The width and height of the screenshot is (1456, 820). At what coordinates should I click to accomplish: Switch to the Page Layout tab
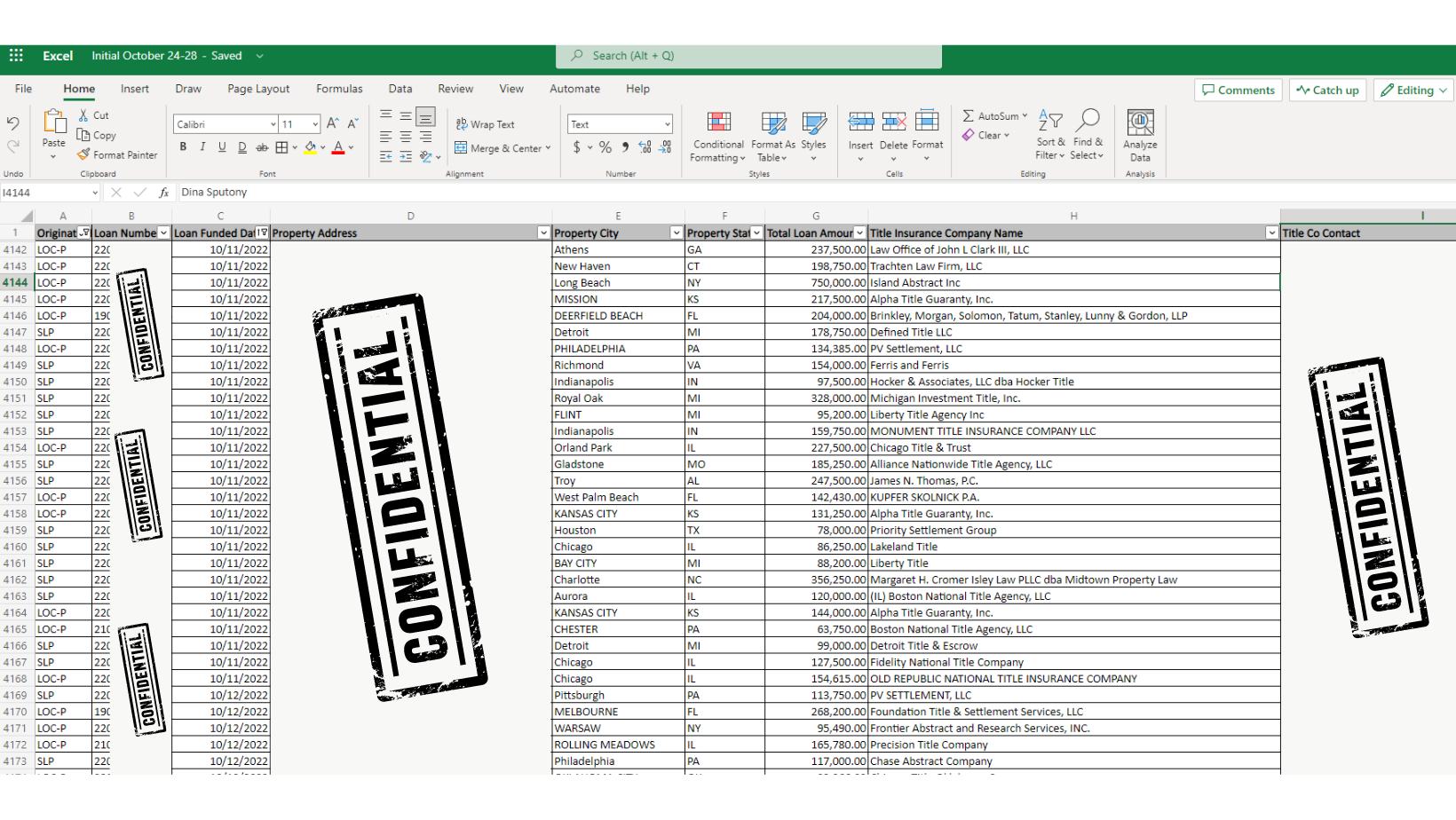[x=258, y=89]
